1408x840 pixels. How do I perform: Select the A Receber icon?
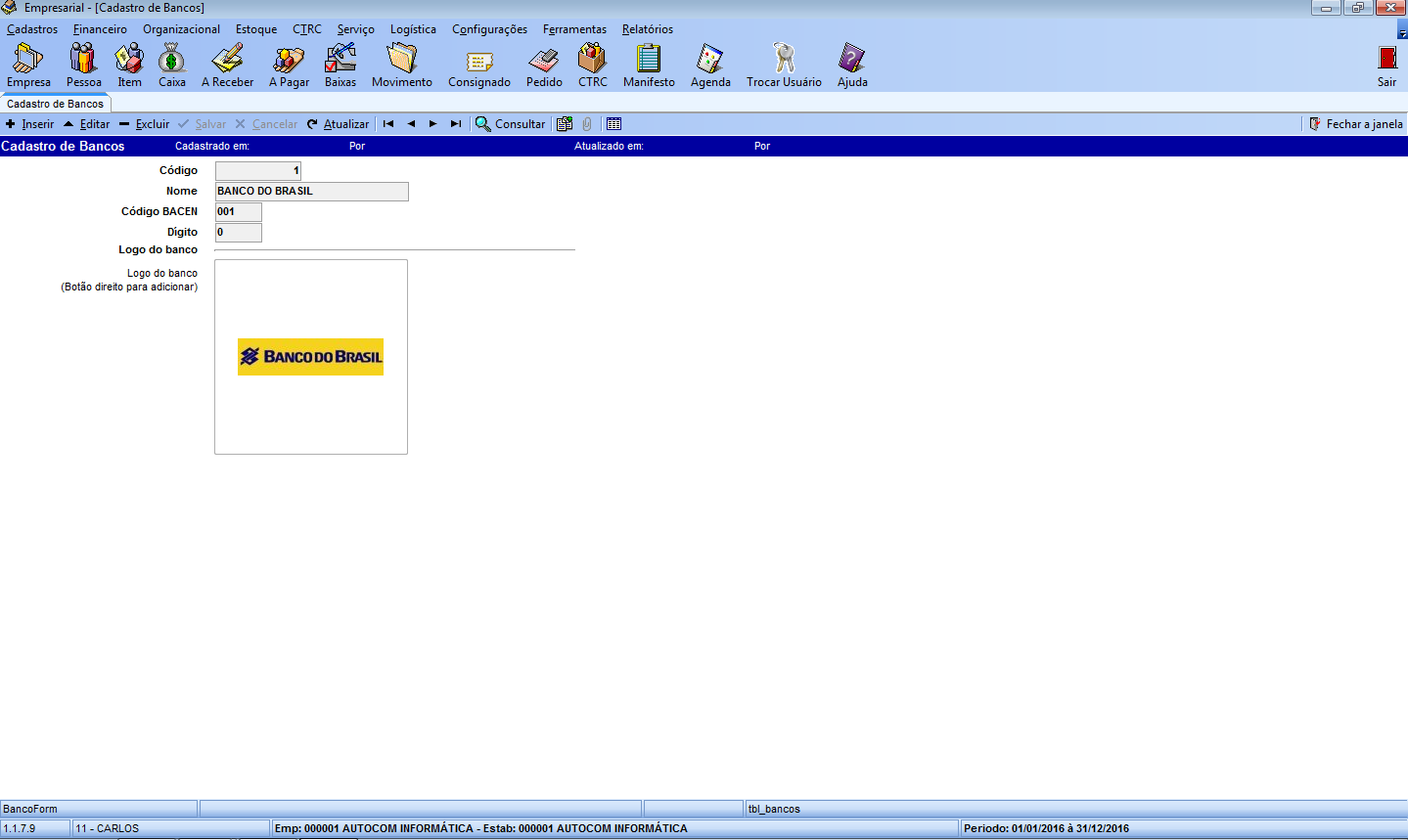[227, 61]
